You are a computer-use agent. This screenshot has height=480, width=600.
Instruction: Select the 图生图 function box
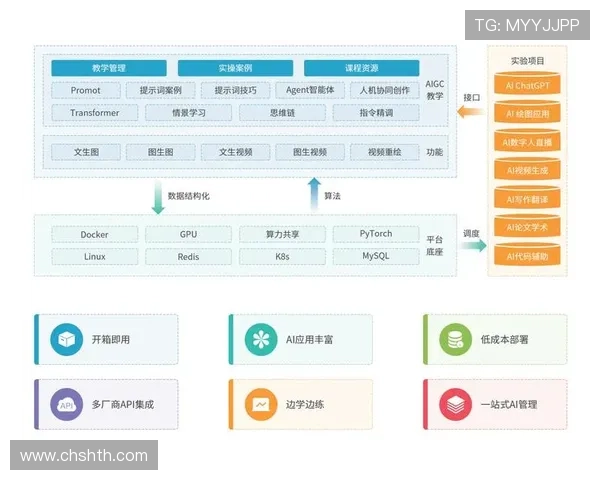point(161,152)
